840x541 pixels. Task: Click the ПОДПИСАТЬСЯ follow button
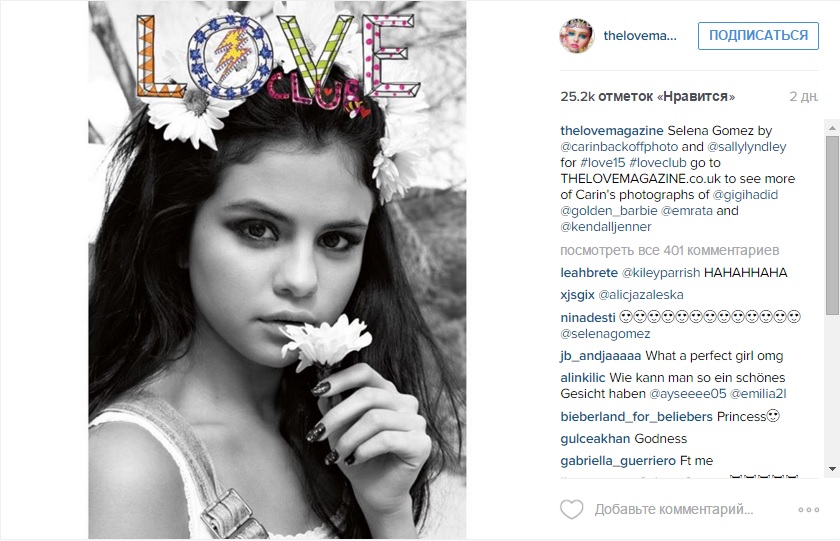click(758, 36)
